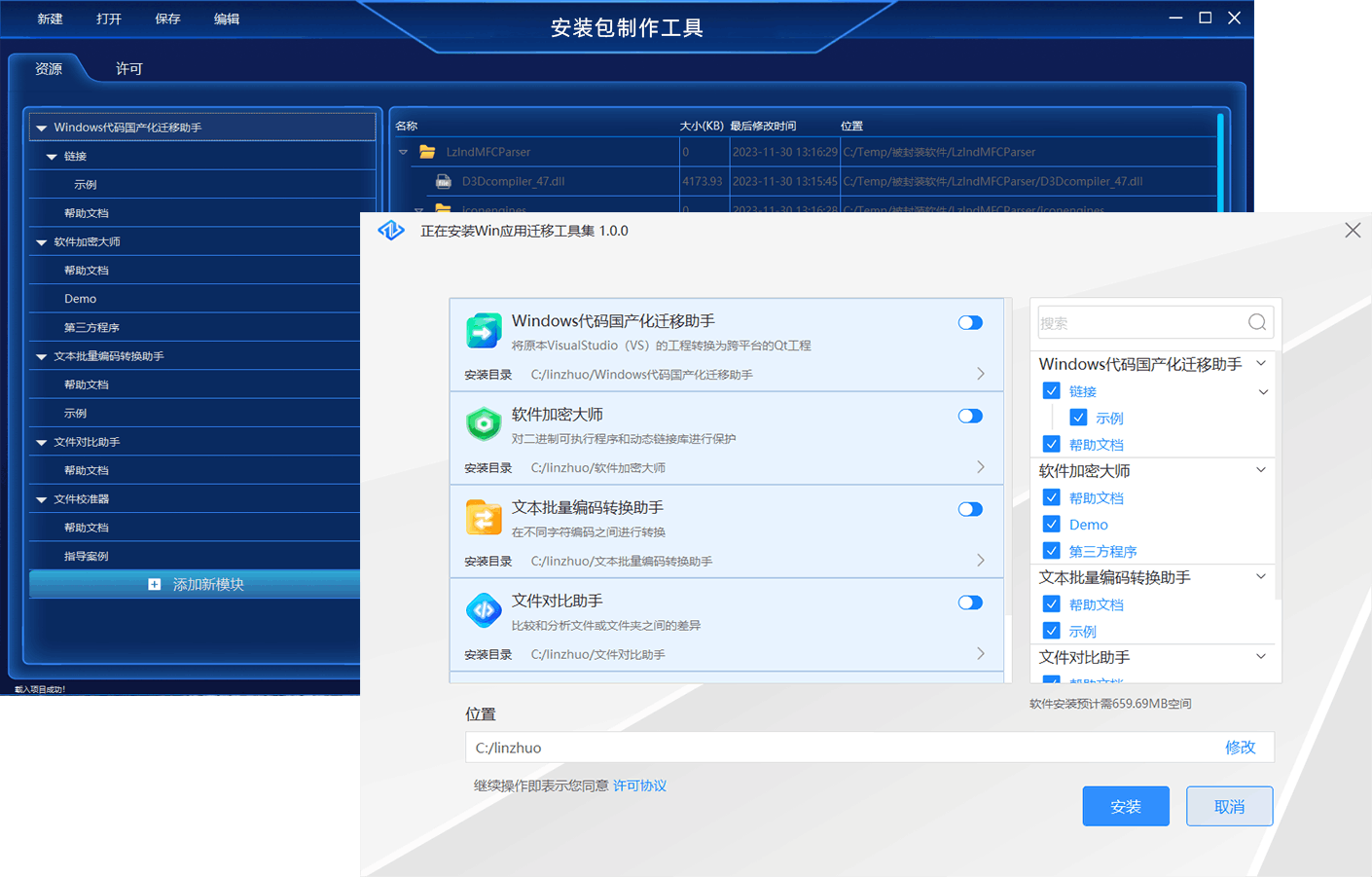This screenshot has height=877, width=1372.
Task: Collapse the 文件校准器 tree node
Action: (42, 499)
